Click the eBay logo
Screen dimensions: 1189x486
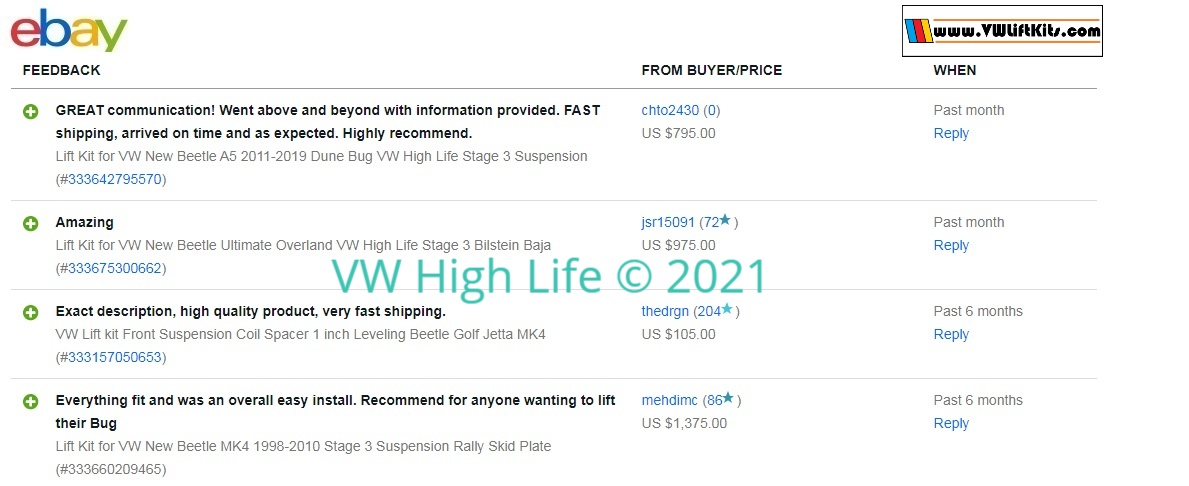(69, 30)
